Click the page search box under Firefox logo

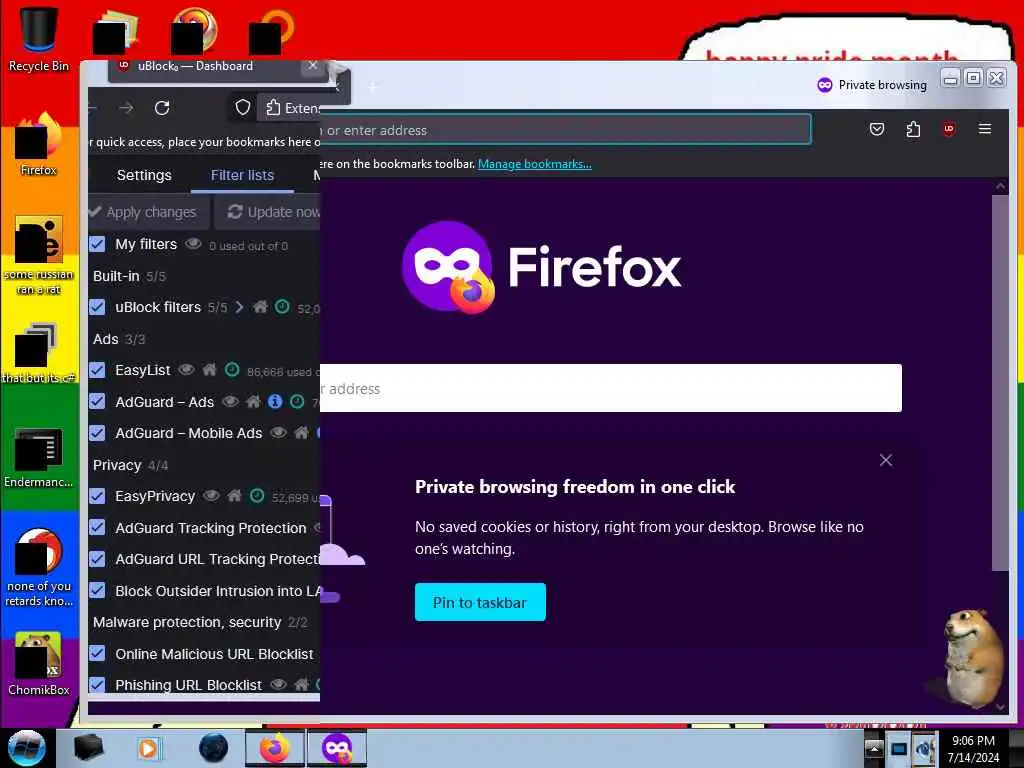coord(611,389)
